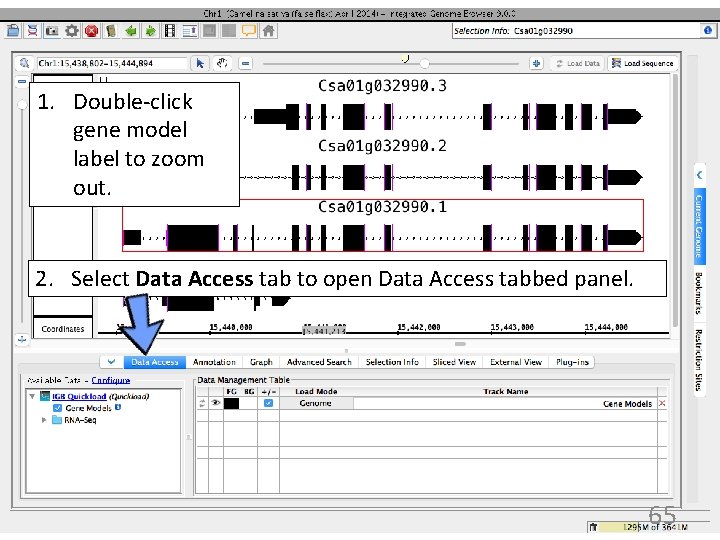Click the BG color cell for Gene Models
This screenshot has height=540, width=720.
pyautogui.click(x=249, y=403)
